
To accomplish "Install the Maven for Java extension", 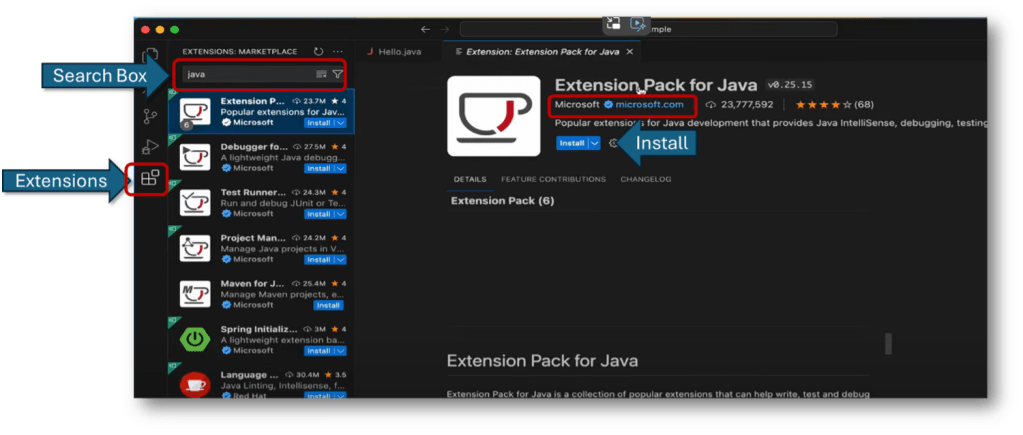I will 328,305.
